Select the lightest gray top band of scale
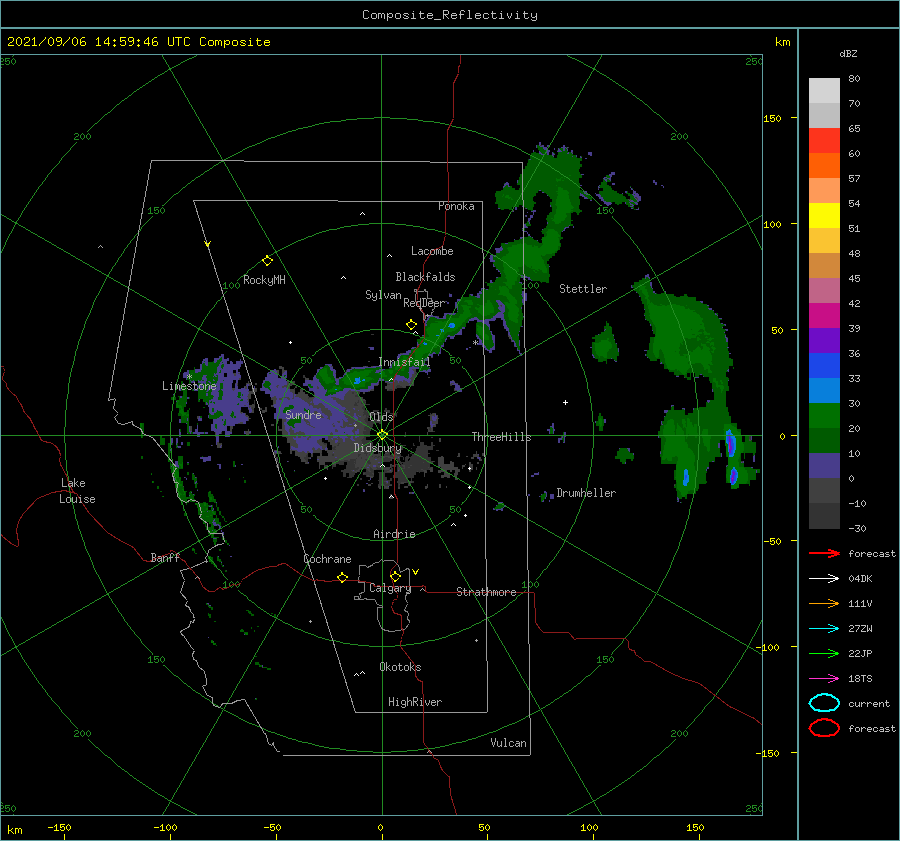This screenshot has width=900, height=841. pos(824,91)
